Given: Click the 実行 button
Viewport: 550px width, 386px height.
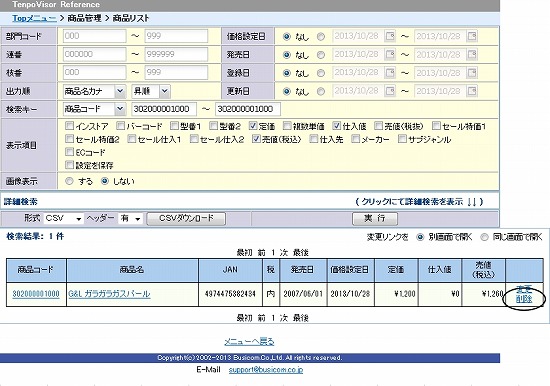Looking at the screenshot, I should click(375, 218).
